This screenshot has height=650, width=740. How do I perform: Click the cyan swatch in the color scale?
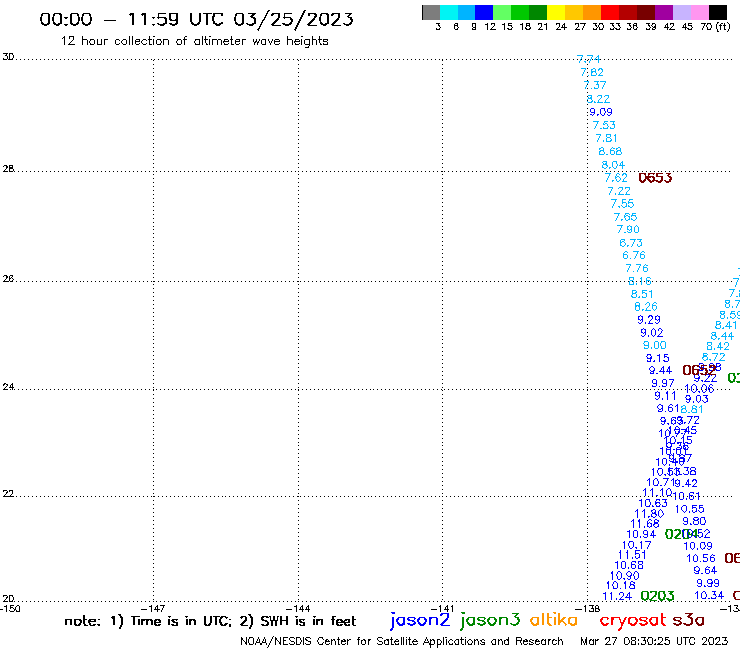coord(449,12)
